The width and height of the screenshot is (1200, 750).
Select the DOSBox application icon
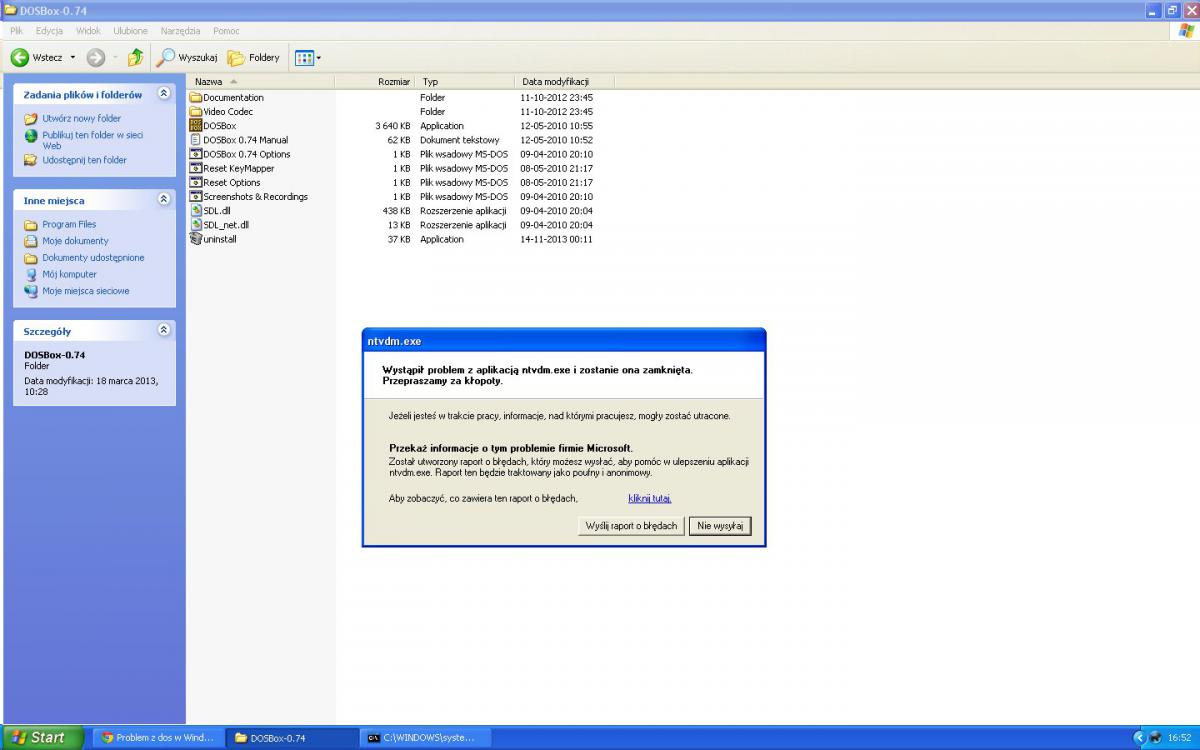pyautogui.click(x=196, y=126)
